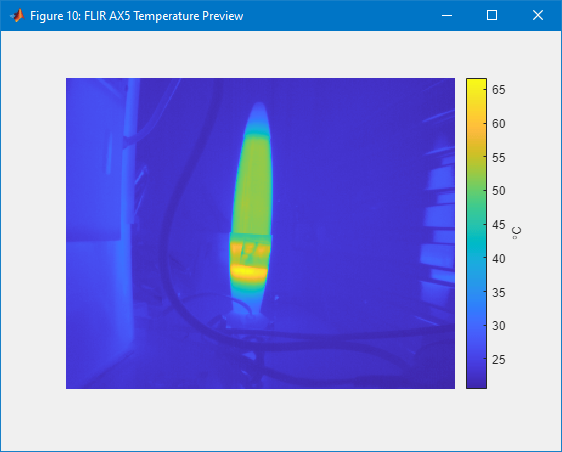Click the 25 tick label on colorbar
Screen dimensions: 562x452
[499, 360]
